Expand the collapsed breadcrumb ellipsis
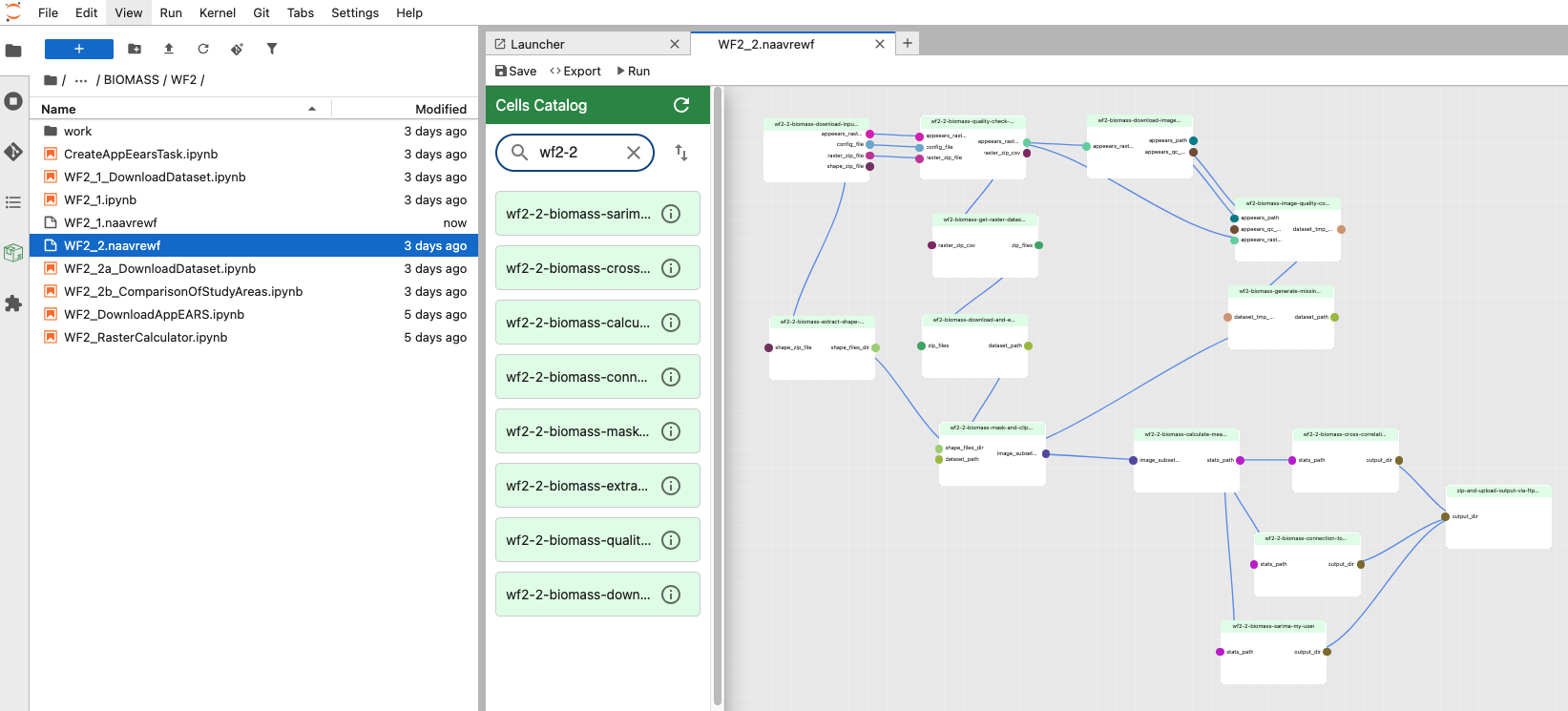 81,80
